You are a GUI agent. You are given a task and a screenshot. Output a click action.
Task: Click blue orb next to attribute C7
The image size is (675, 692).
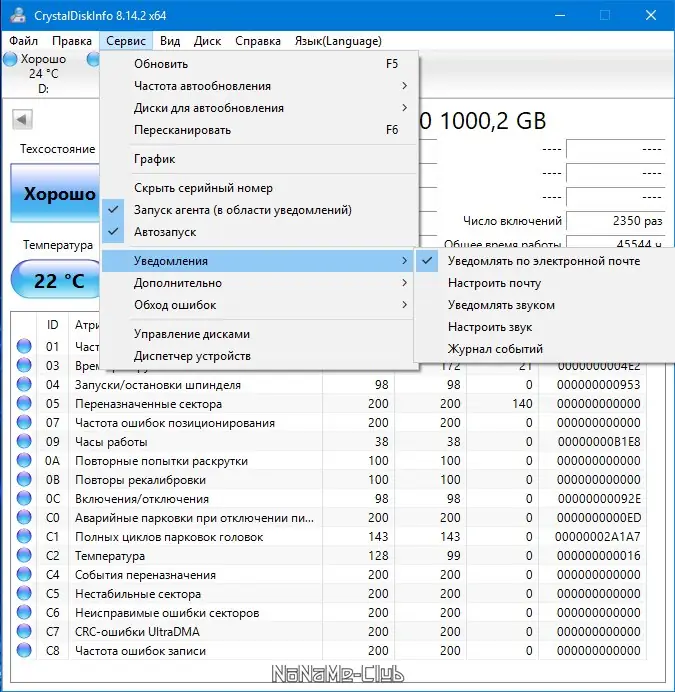pos(25,632)
